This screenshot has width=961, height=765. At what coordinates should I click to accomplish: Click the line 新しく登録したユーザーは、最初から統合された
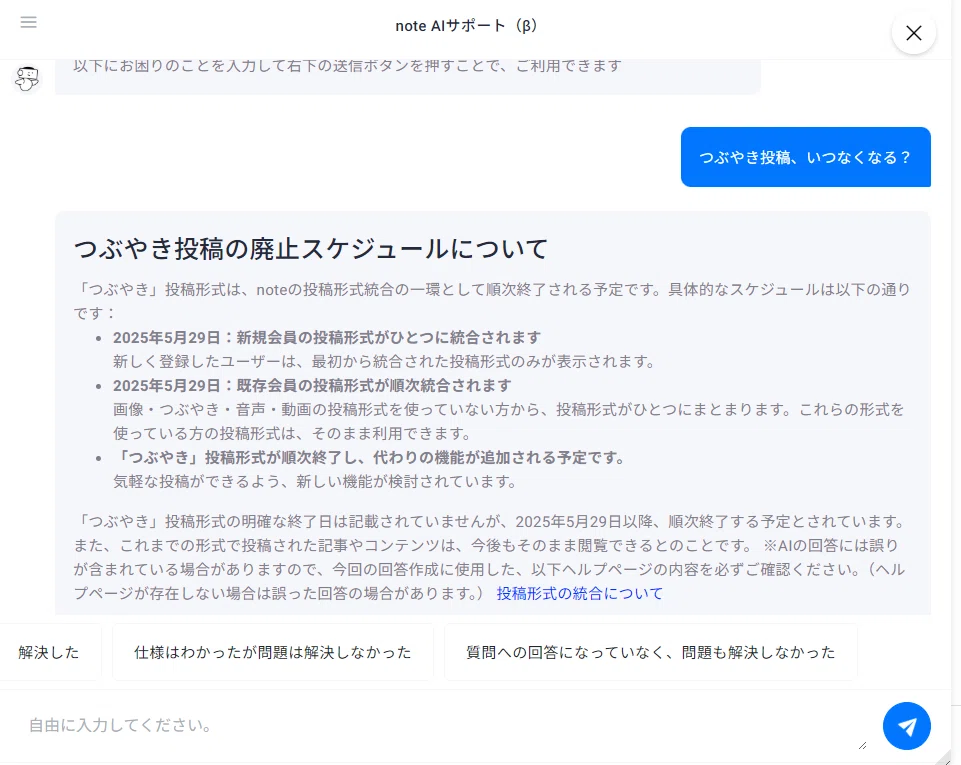[x=384, y=362]
